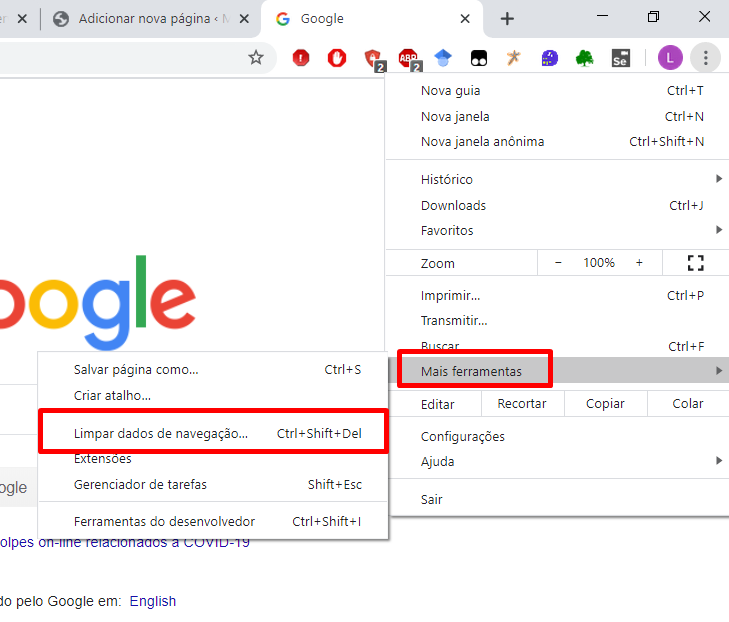This screenshot has width=729, height=622.
Task: Click the blue graduation cap extension icon
Action: (x=443, y=58)
